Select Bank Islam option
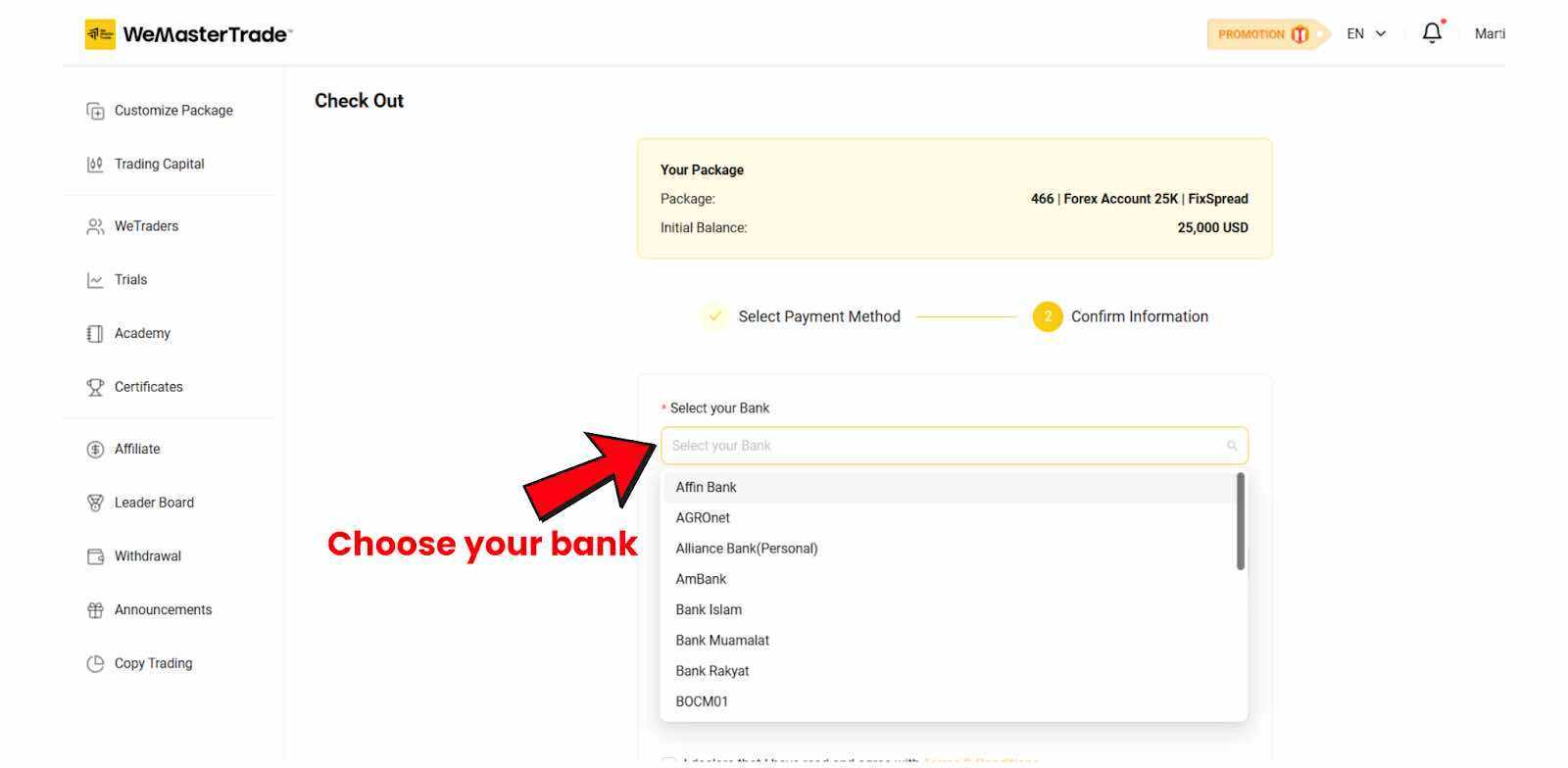The image size is (1568, 768). (709, 609)
